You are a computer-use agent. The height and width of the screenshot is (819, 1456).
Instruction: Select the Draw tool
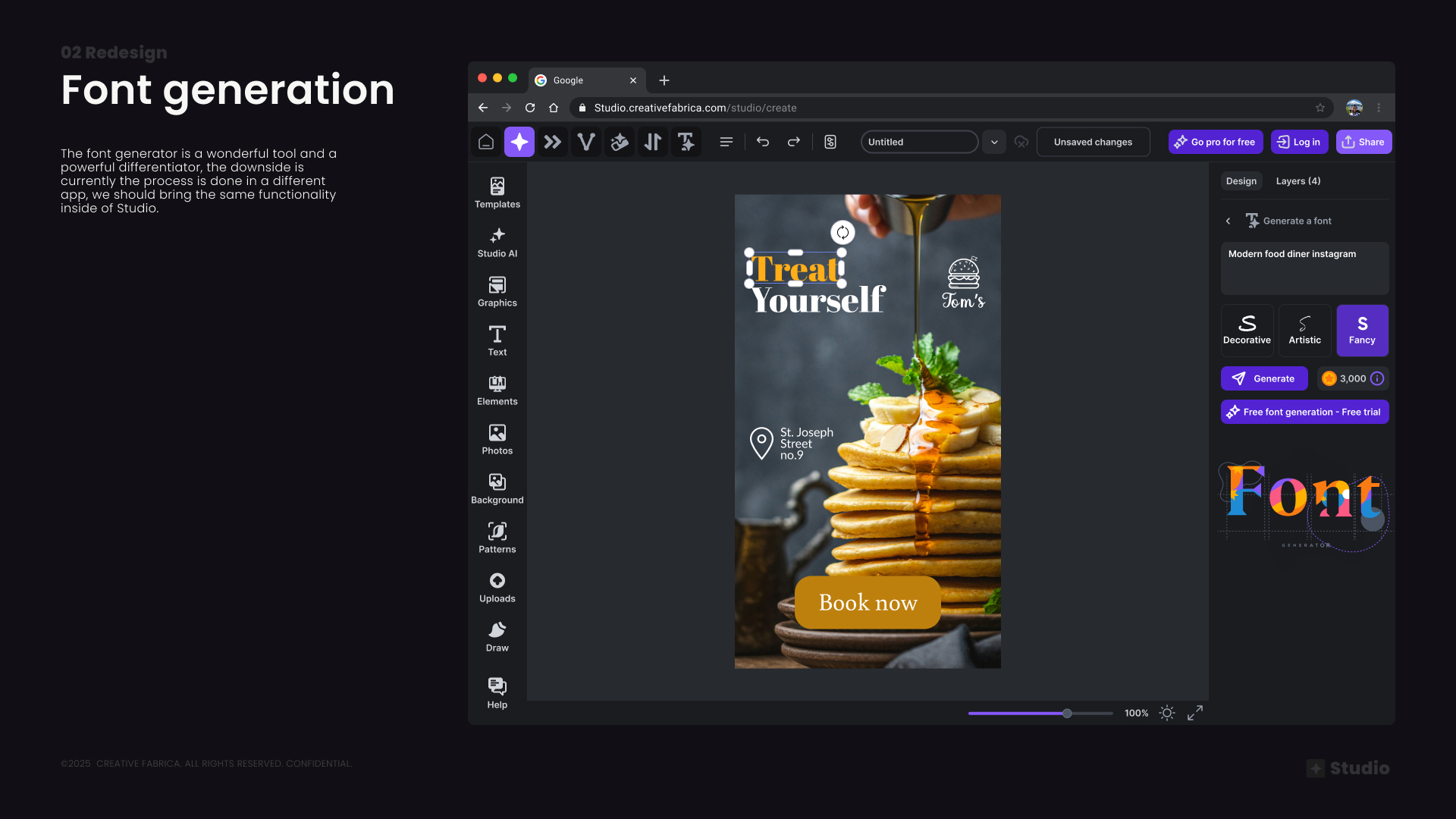click(x=497, y=635)
